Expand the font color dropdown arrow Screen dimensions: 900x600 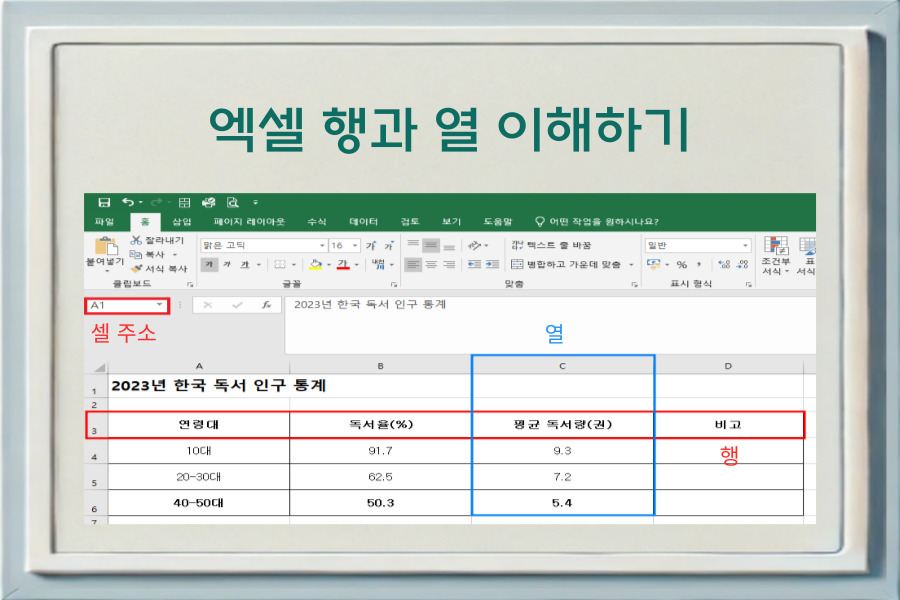click(x=356, y=265)
